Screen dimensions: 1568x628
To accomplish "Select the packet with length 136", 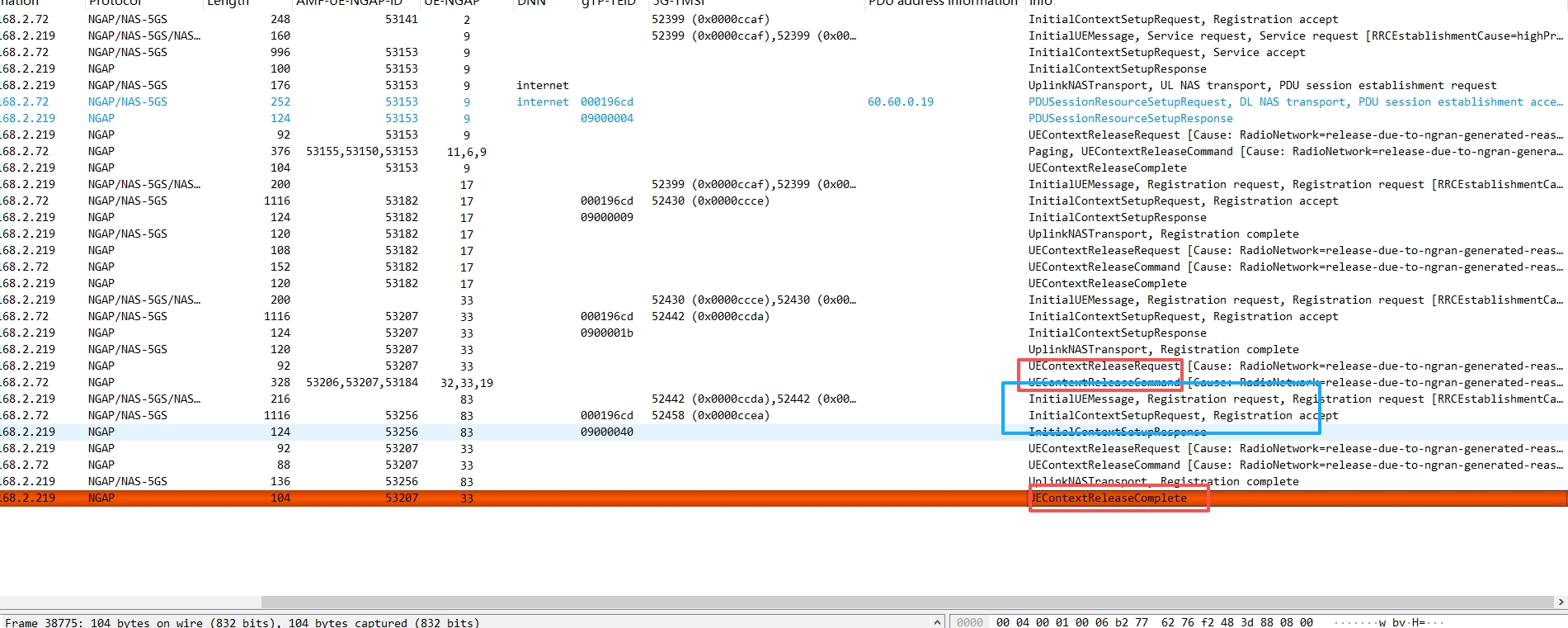I will pos(280,482).
